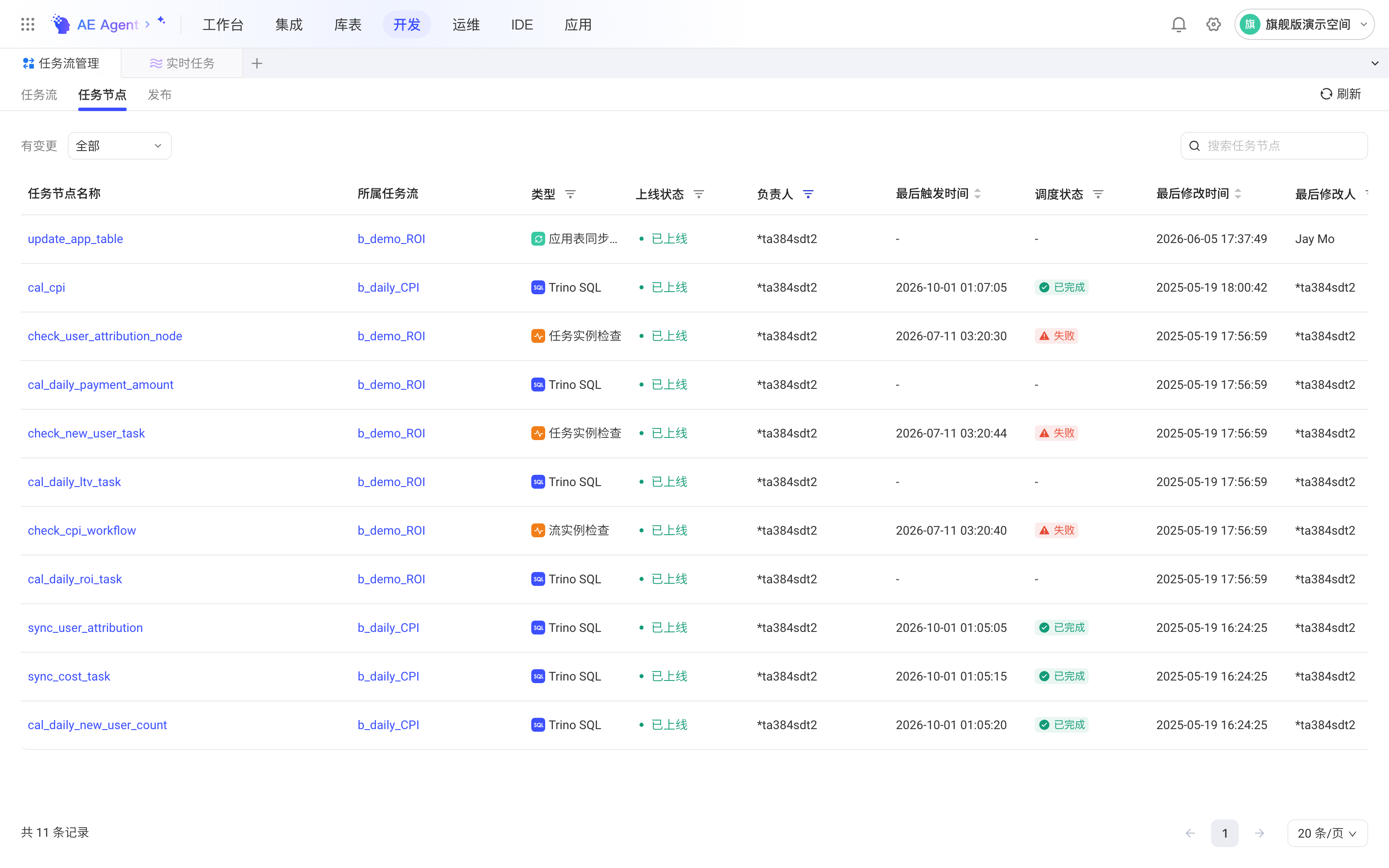Click the search magnifier icon

1195,146
